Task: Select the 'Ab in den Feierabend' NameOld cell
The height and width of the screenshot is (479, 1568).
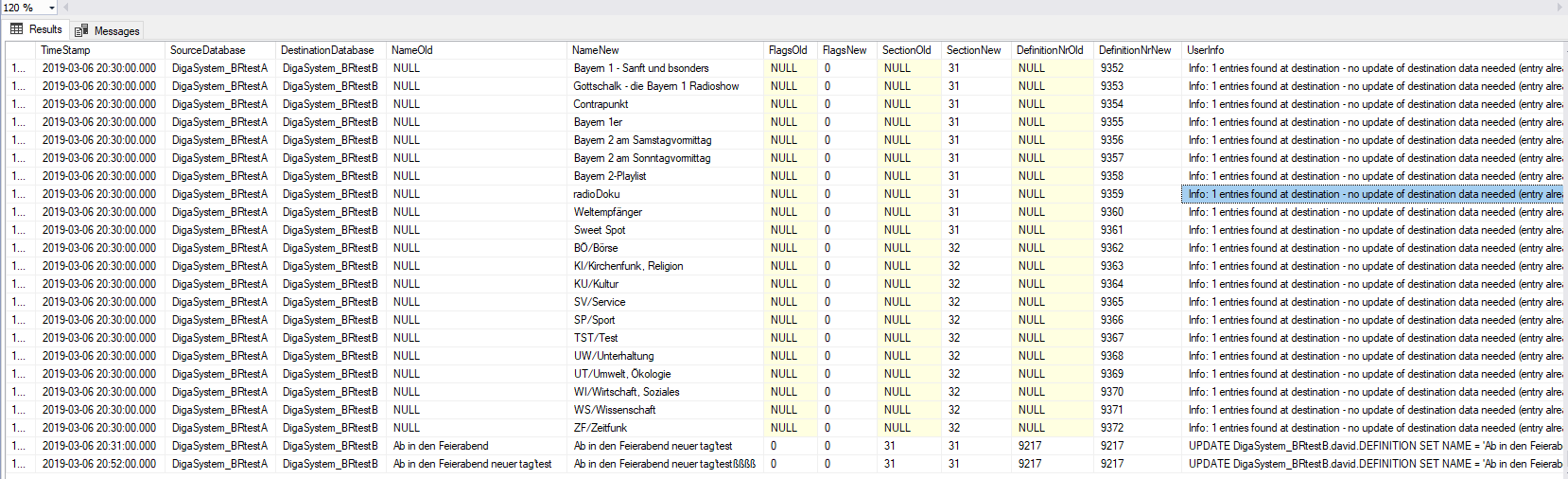Action: pyautogui.click(x=441, y=446)
